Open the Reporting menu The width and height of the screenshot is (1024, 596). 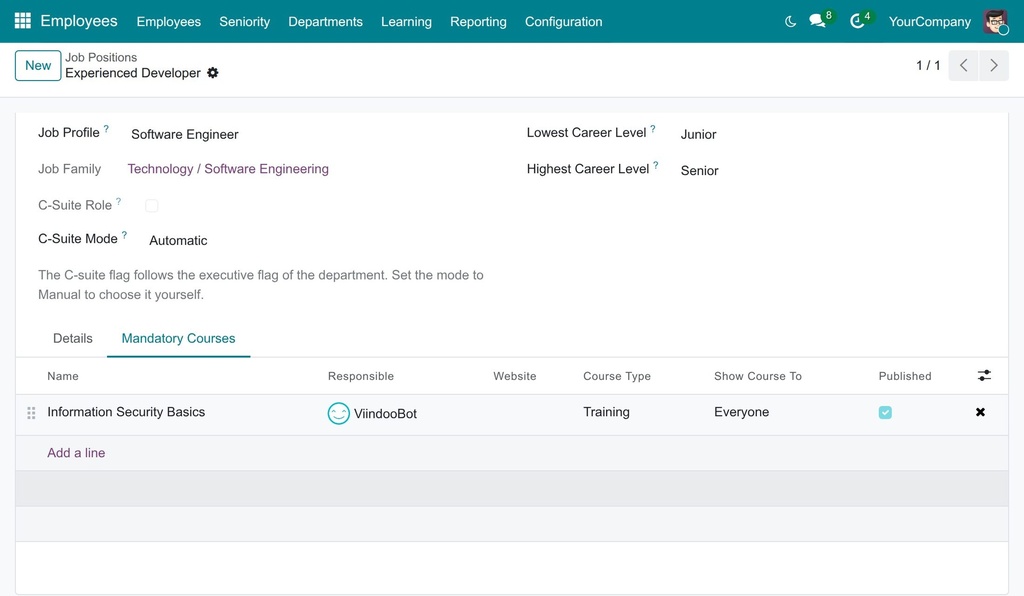point(478,22)
